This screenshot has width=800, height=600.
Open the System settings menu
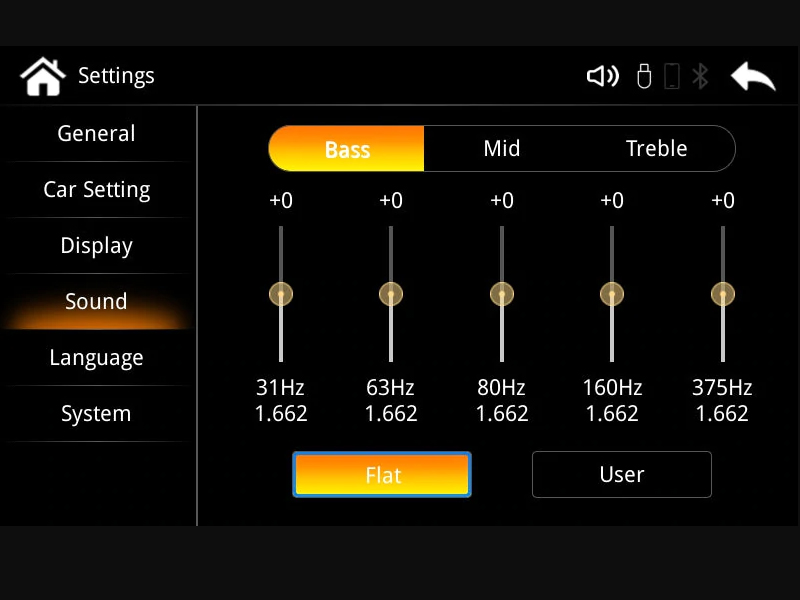pyautogui.click(x=96, y=414)
